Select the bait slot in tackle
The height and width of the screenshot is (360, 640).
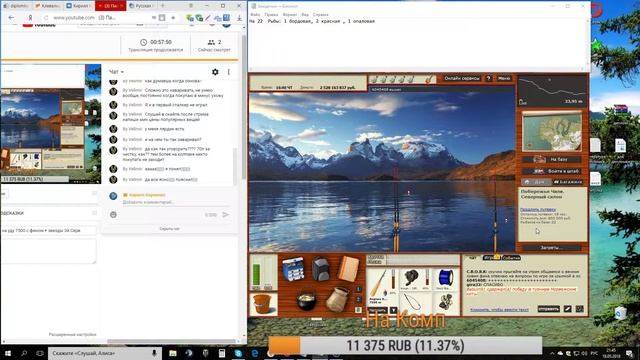click(445, 302)
